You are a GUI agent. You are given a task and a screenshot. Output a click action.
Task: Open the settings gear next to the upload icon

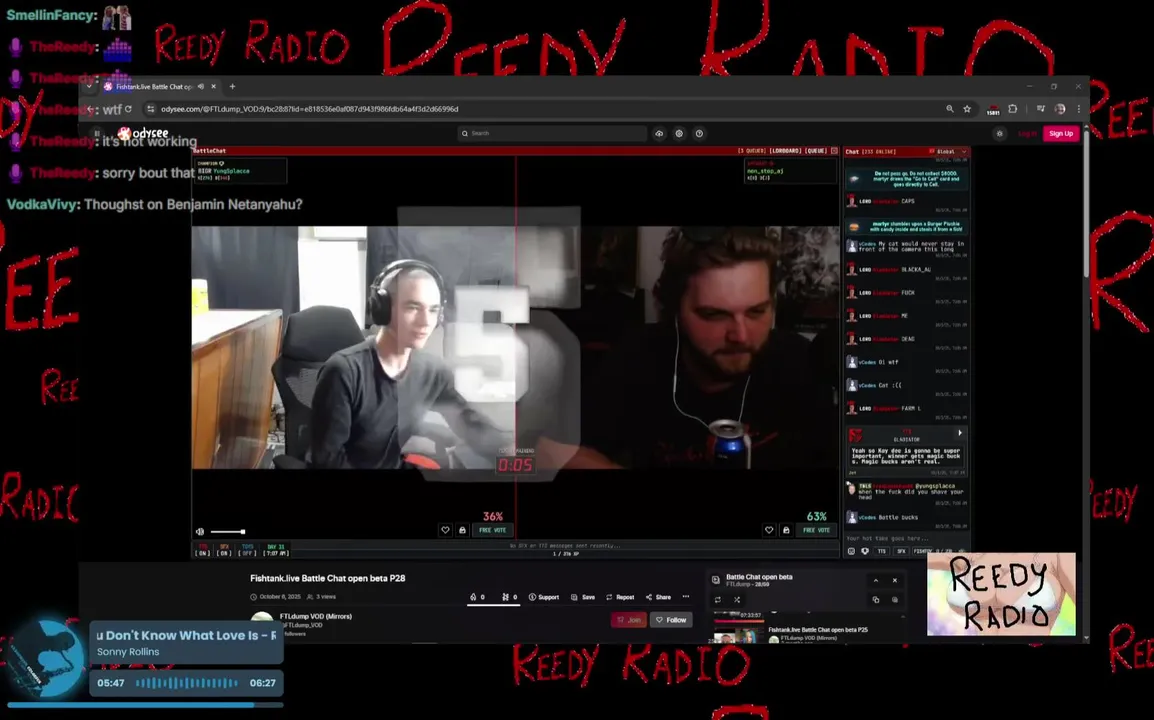[x=679, y=133]
